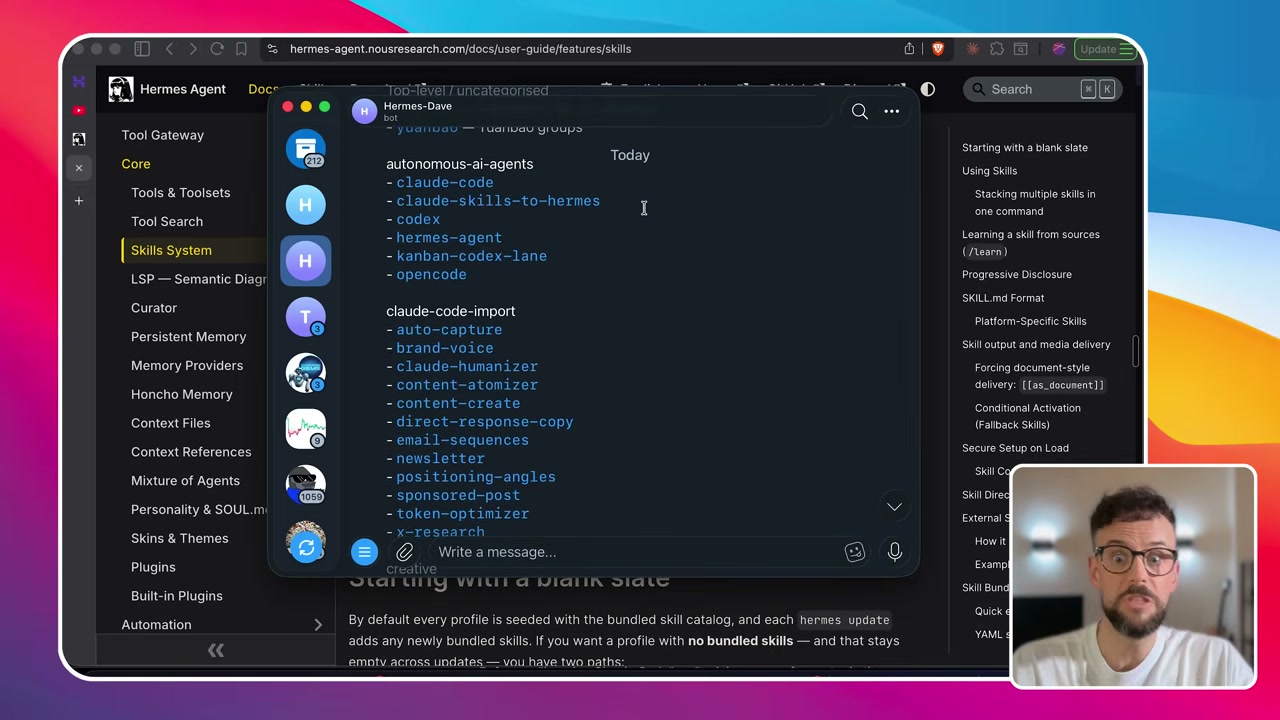This screenshot has width=1280, height=720.
Task: Open Built-in Plugins docs page
Action: (x=177, y=596)
